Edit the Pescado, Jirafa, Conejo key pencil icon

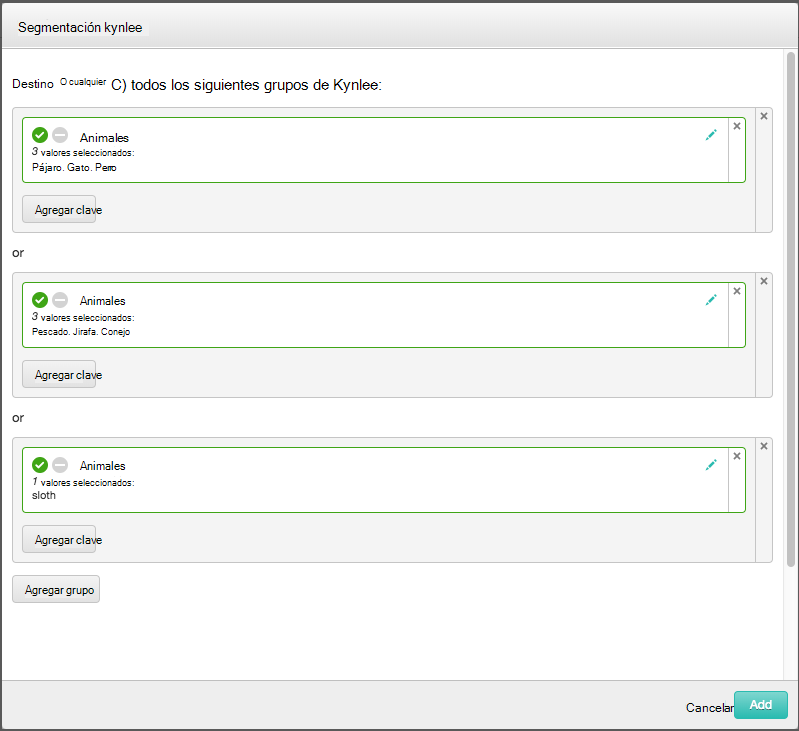click(x=711, y=300)
